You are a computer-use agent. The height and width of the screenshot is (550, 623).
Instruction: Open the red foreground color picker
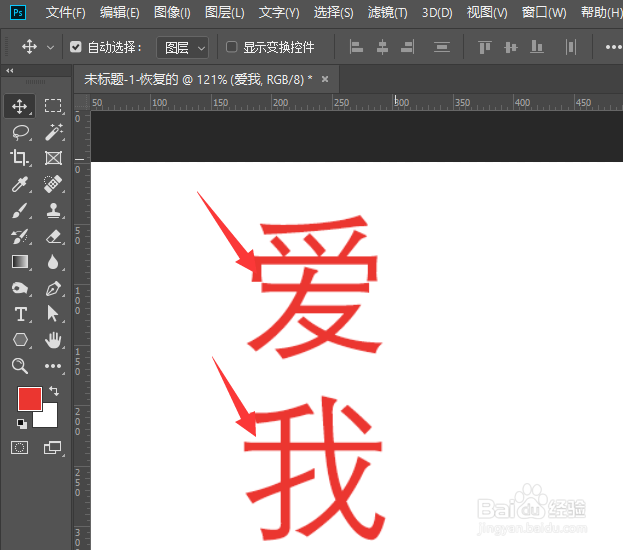click(x=29, y=398)
